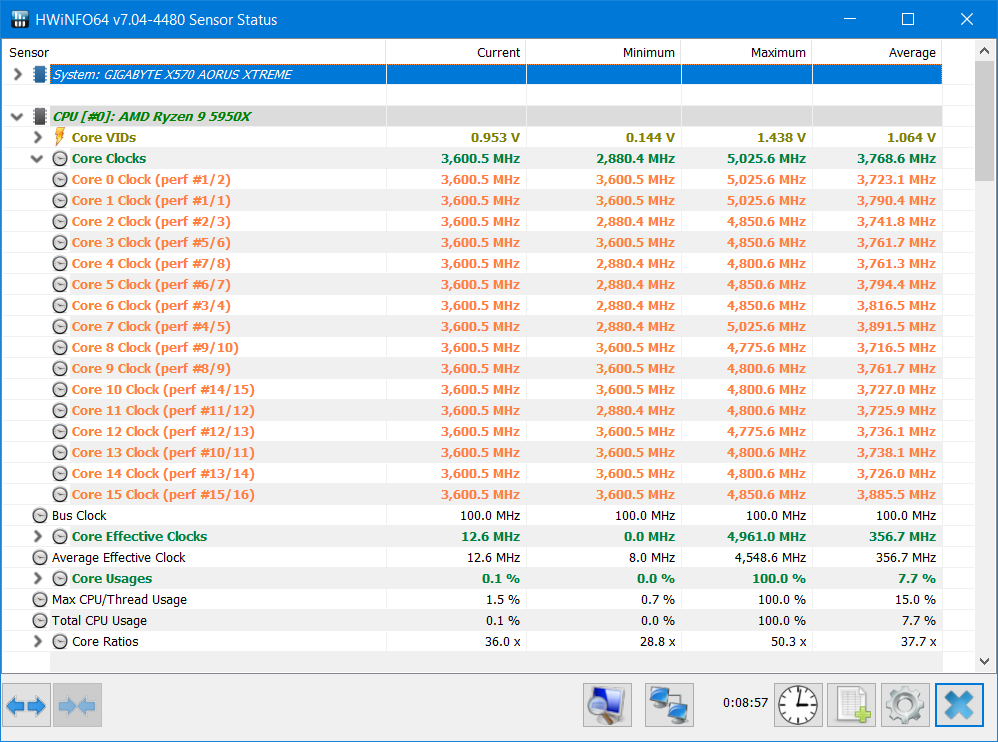Close sensors with the blue X icon
Image resolution: width=998 pixels, height=742 pixels.
(959, 705)
